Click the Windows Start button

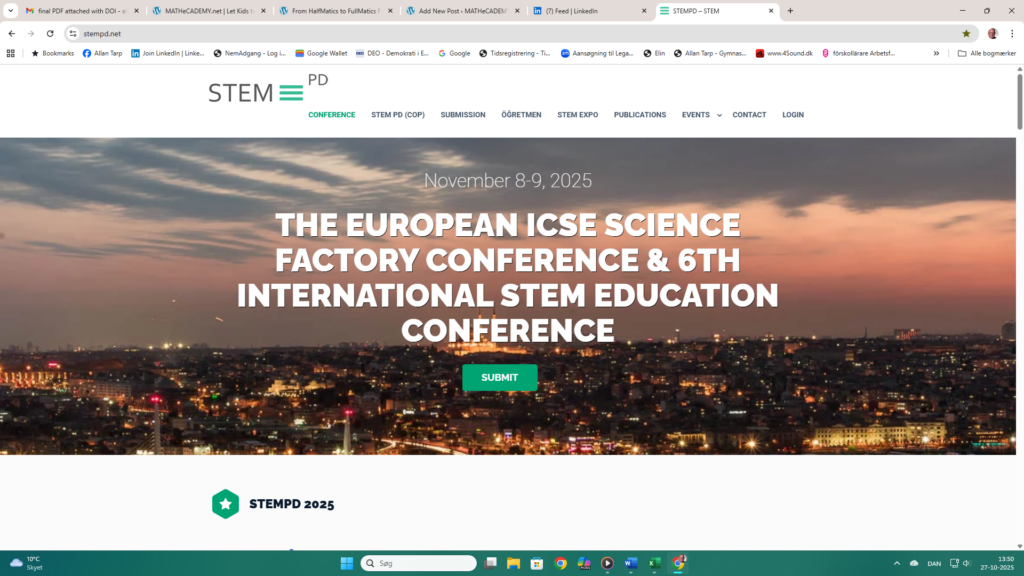coord(346,563)
